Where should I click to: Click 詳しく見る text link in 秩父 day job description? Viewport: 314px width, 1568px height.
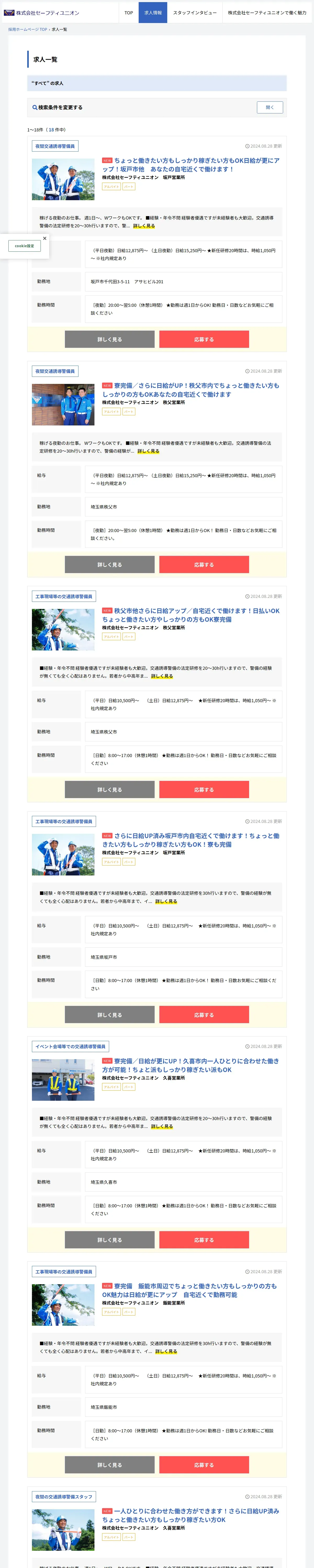tap(162, 676)
